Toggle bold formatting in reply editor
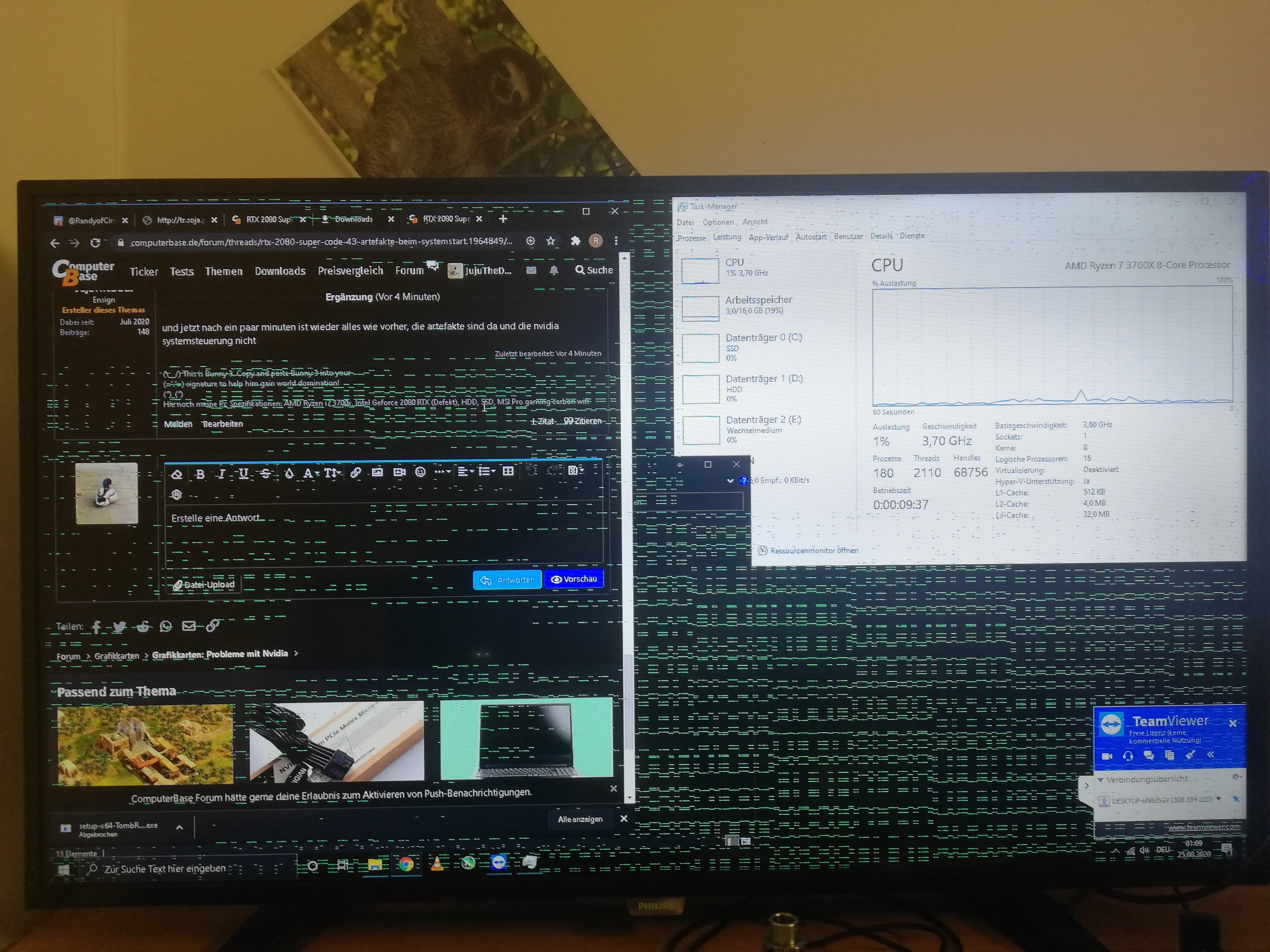 tap(200, 474)
